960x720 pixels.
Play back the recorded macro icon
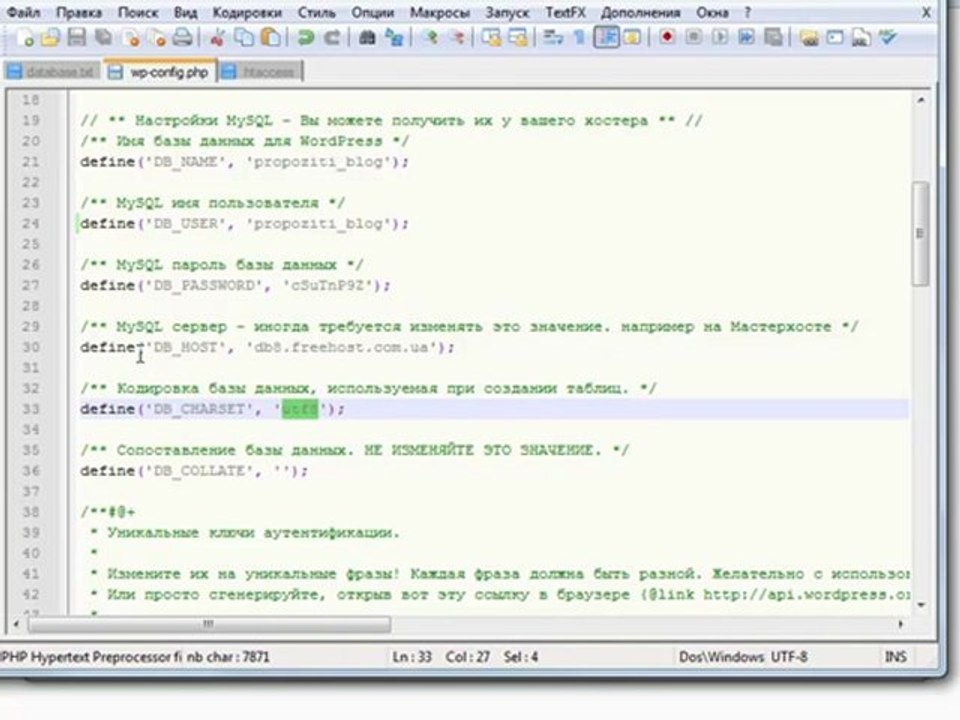pos(720,38)
